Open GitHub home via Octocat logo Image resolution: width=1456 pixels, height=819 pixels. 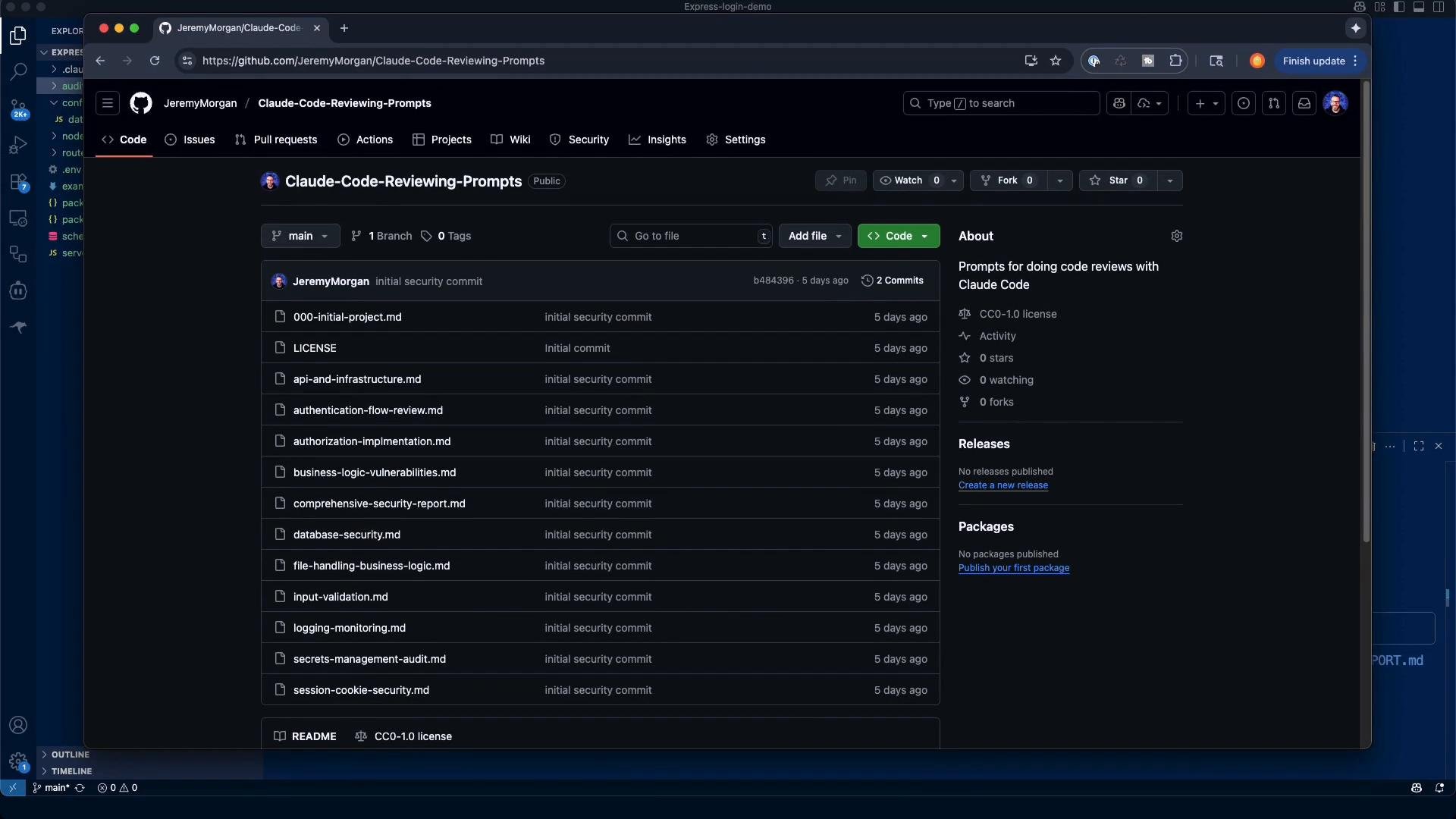click(141, 103)
